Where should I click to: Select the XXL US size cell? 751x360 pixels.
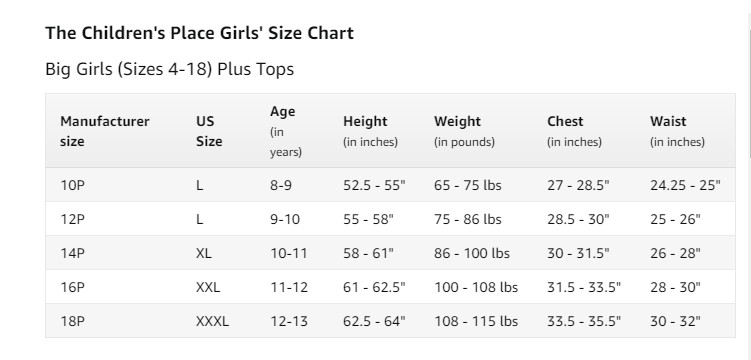[x=208, y=287]
